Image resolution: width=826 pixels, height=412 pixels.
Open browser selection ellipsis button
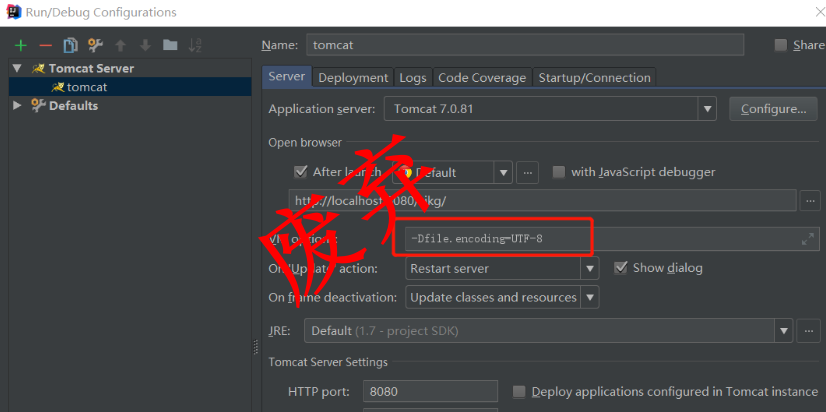click(x=527, y=172)
